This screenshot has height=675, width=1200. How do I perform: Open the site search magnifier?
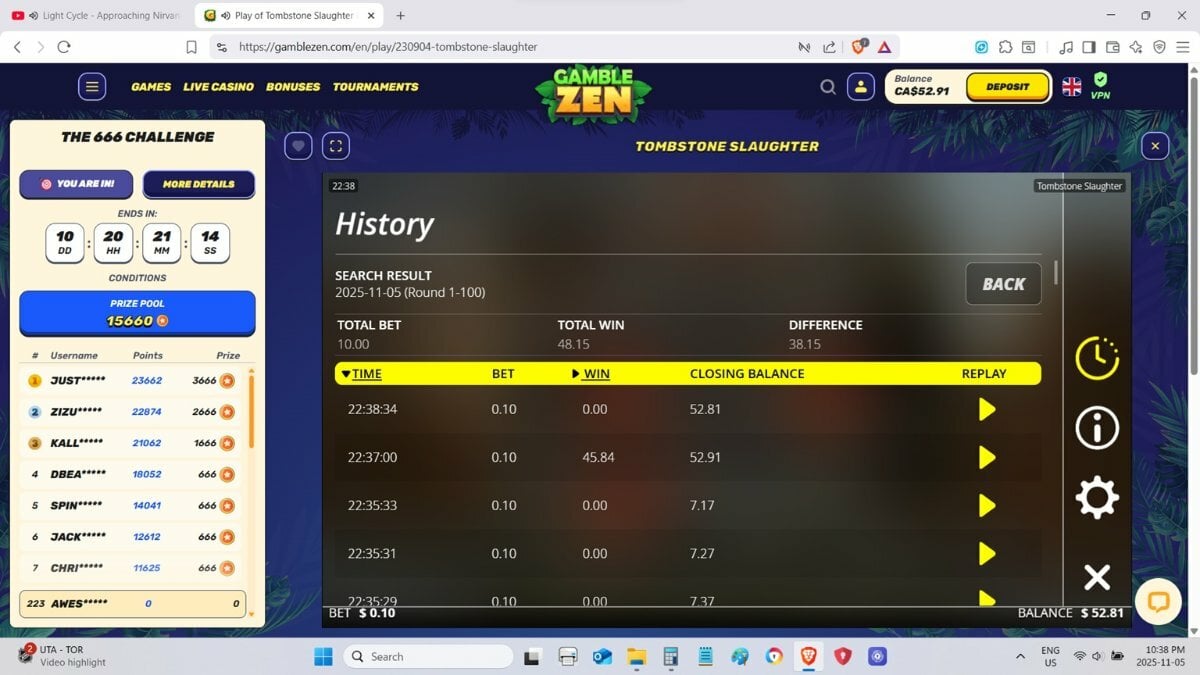pyautogui.click(x=828, y=87)
